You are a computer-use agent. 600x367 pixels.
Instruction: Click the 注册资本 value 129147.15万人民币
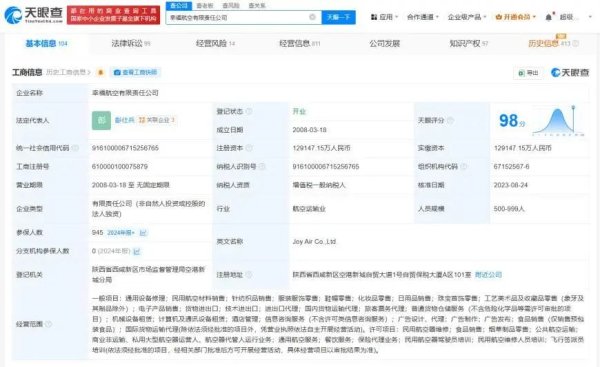point(321,148)
